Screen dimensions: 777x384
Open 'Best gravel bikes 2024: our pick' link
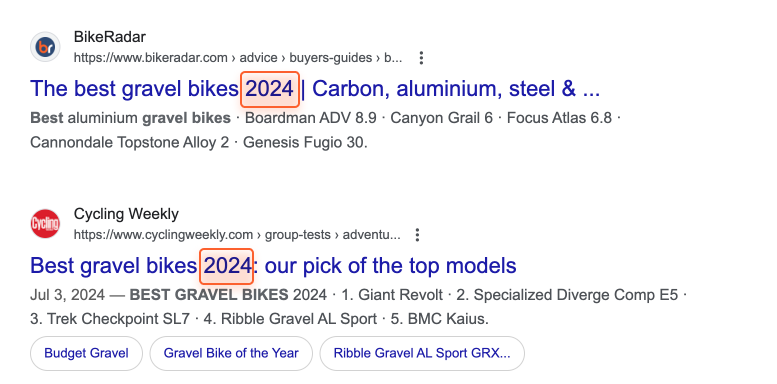[x=273, y=266]
